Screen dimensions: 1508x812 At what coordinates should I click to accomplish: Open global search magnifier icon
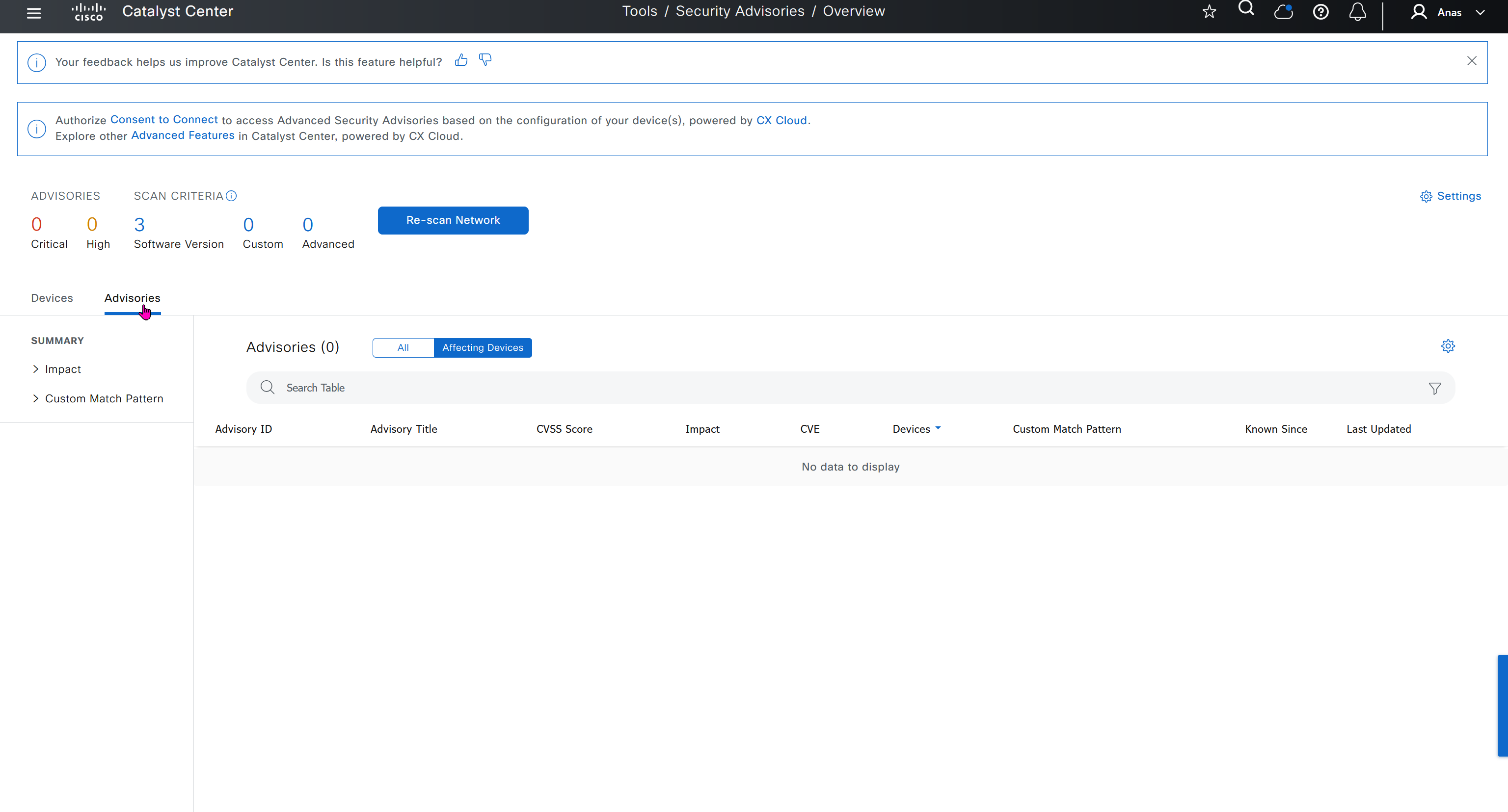(x=1246, y=9)
